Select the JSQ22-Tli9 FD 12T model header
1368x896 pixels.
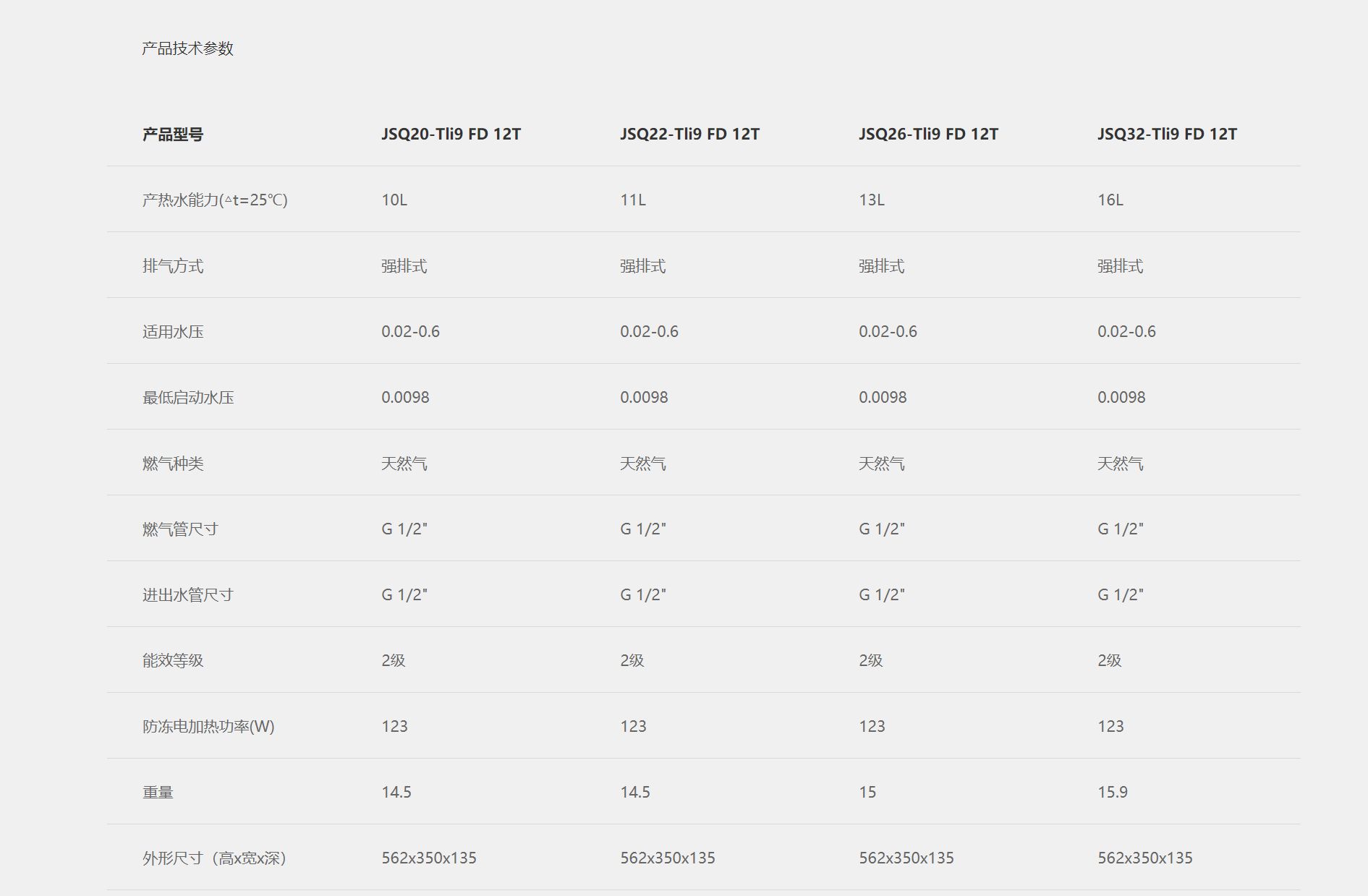(689, 134)
